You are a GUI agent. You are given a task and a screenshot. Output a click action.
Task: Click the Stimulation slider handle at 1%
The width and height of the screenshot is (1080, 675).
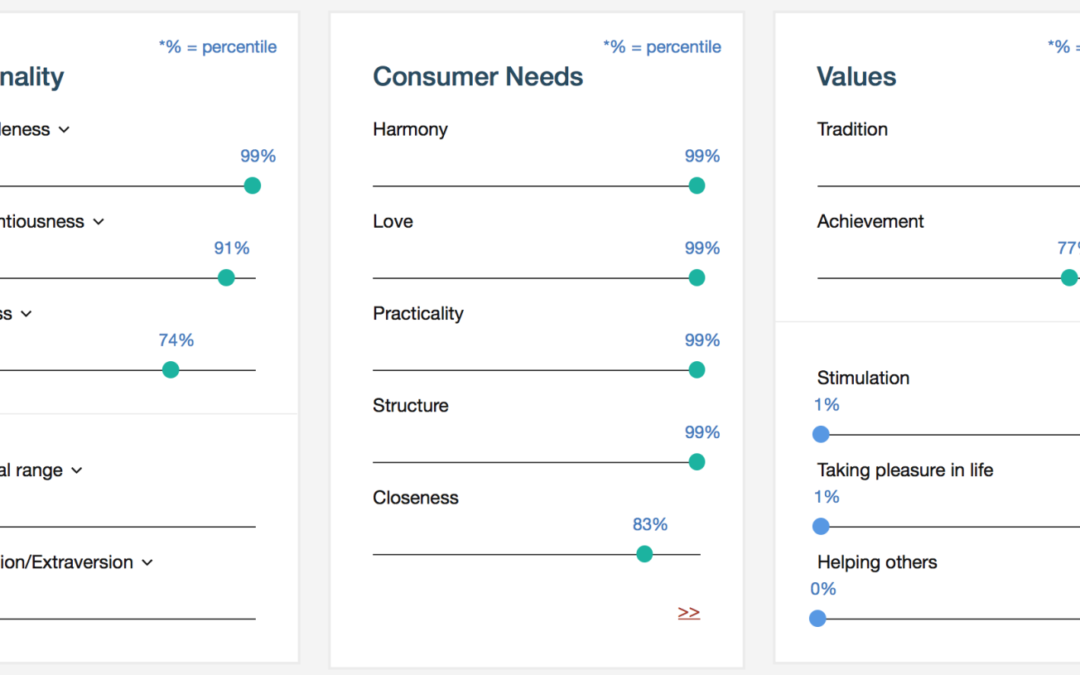(821, 434)
